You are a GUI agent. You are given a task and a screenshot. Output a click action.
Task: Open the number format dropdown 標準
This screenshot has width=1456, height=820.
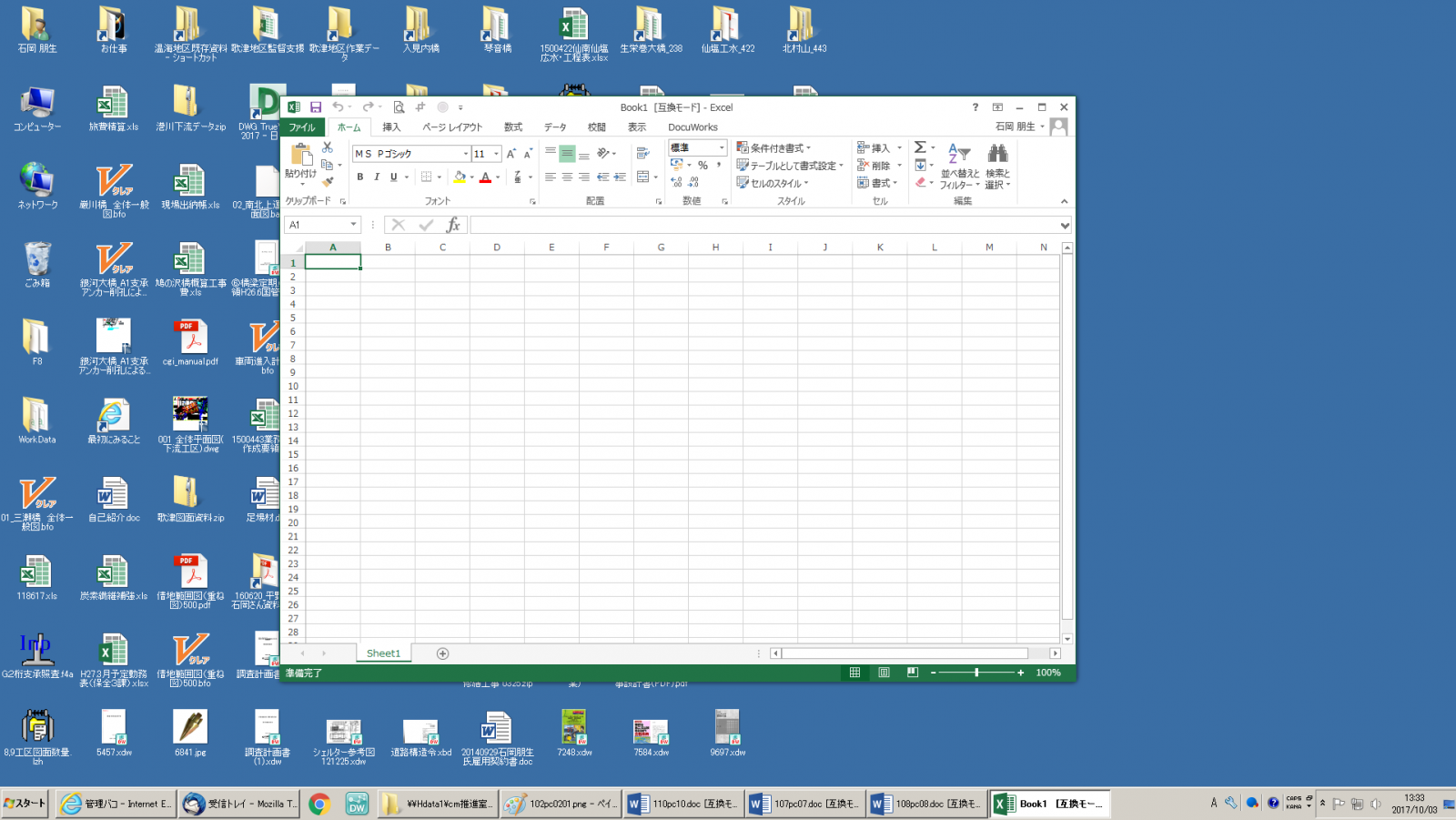(722, 147)
